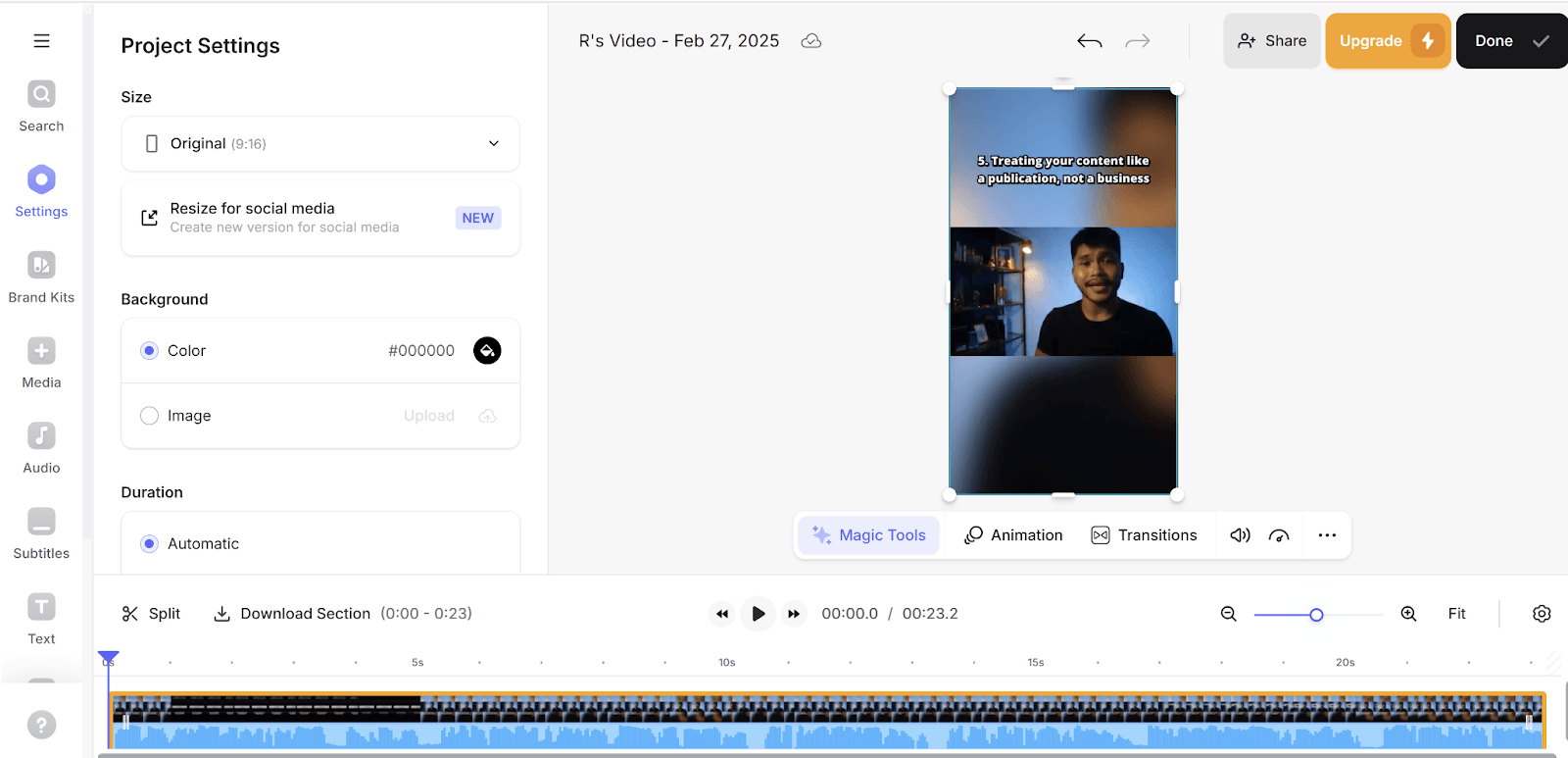Click the background color fill swatch
The height and width of the screenshot is (758, 1568).
[487, 350]
